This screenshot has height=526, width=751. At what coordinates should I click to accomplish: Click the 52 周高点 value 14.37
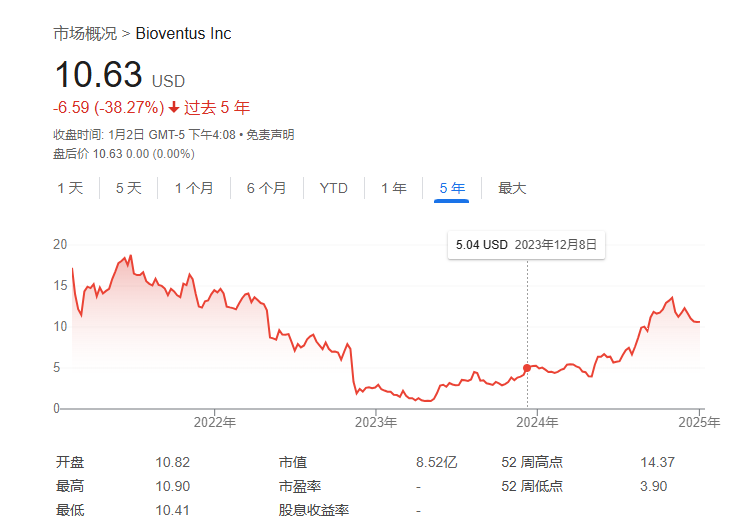[658, 462]
